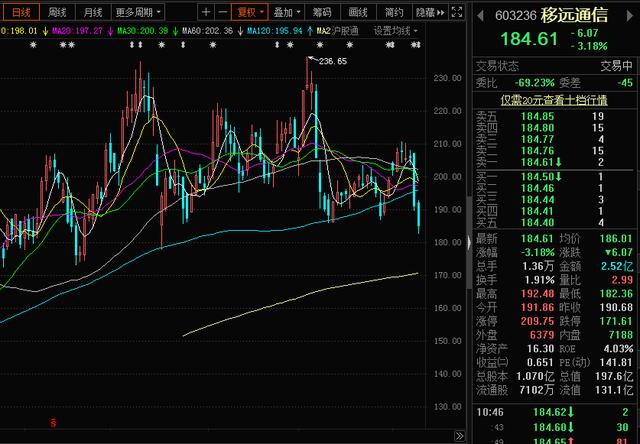Click the MA20:197.27 indicator label
Screen dimensions: 640x444
78,31
